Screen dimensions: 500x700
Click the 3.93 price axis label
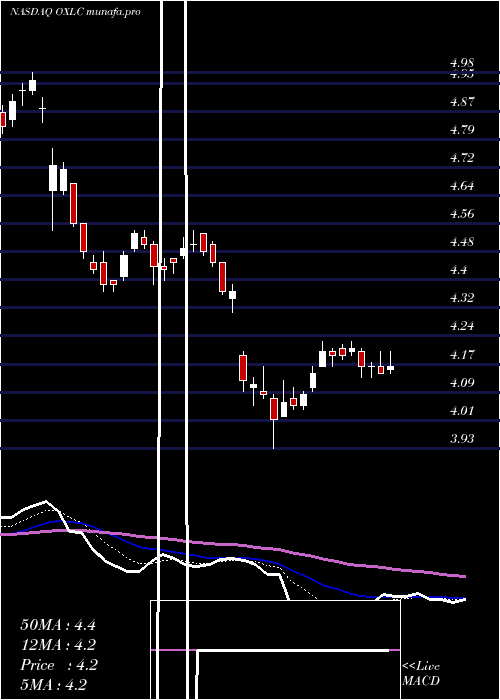coord(462,439)
